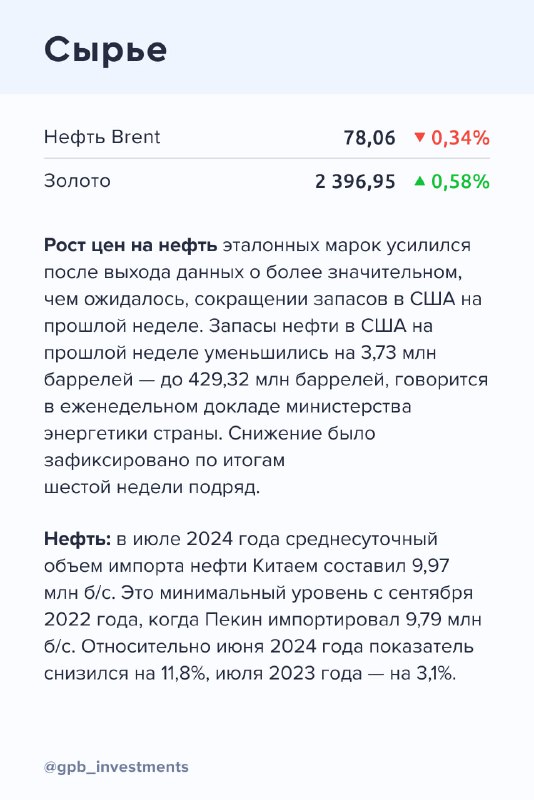Viewport: 534px width, 800px height.
Task: Click the green 0,58% change value
Action: 461,182
